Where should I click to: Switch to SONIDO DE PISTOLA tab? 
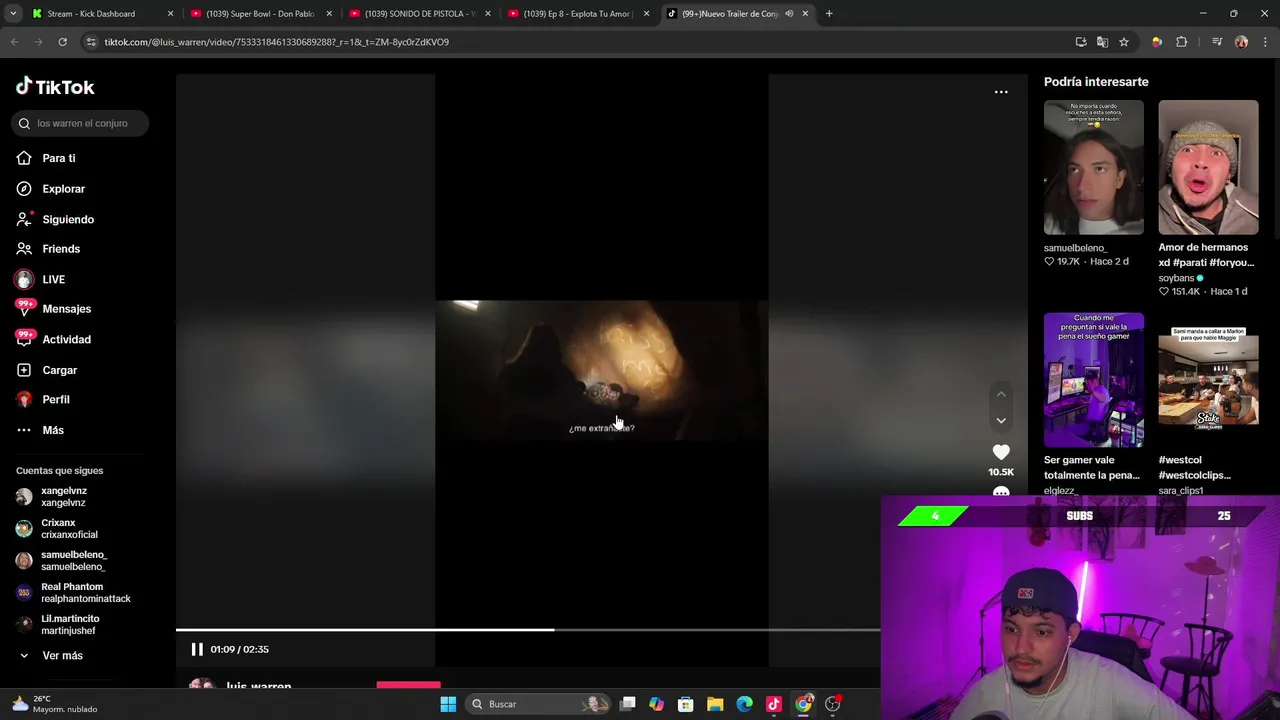[419, 14]
